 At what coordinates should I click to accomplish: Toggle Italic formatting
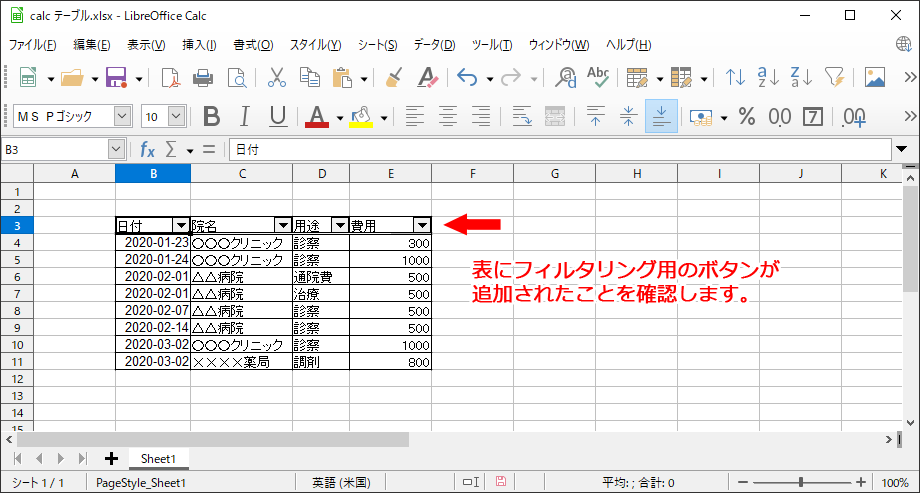pyautogui.click(x=245, y=116)
